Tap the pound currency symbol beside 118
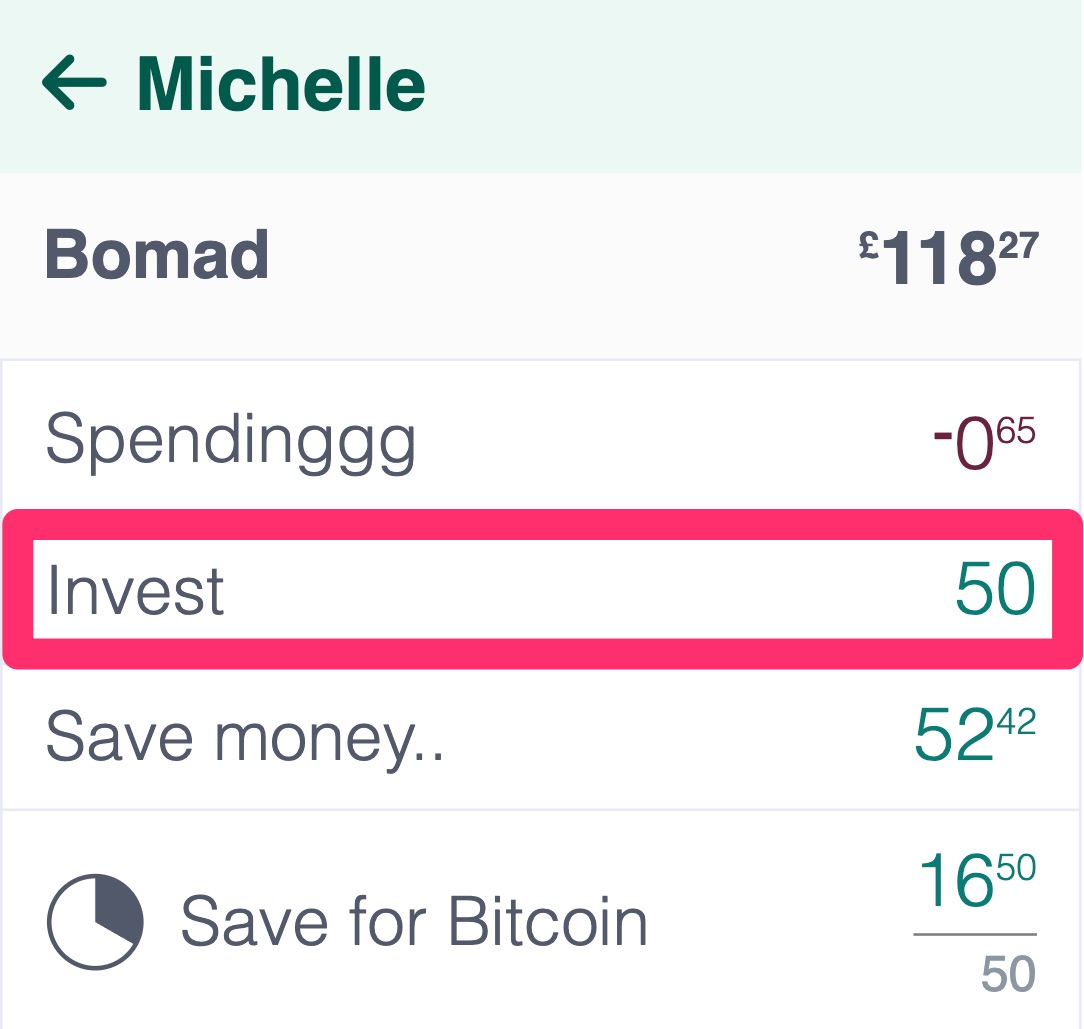 coord(868,245)
